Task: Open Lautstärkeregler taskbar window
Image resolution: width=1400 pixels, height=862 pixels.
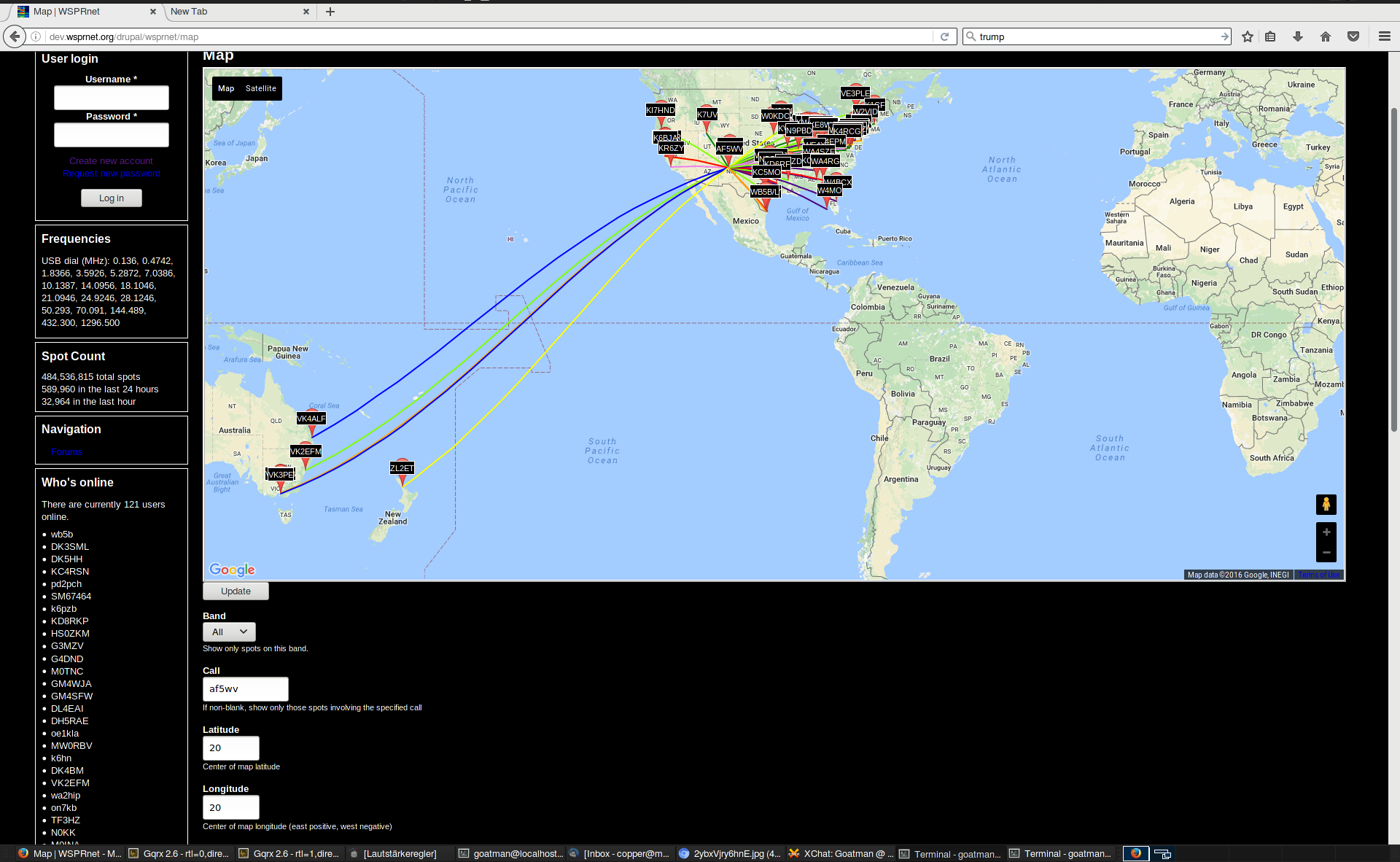Action: [x=399, y=853]
